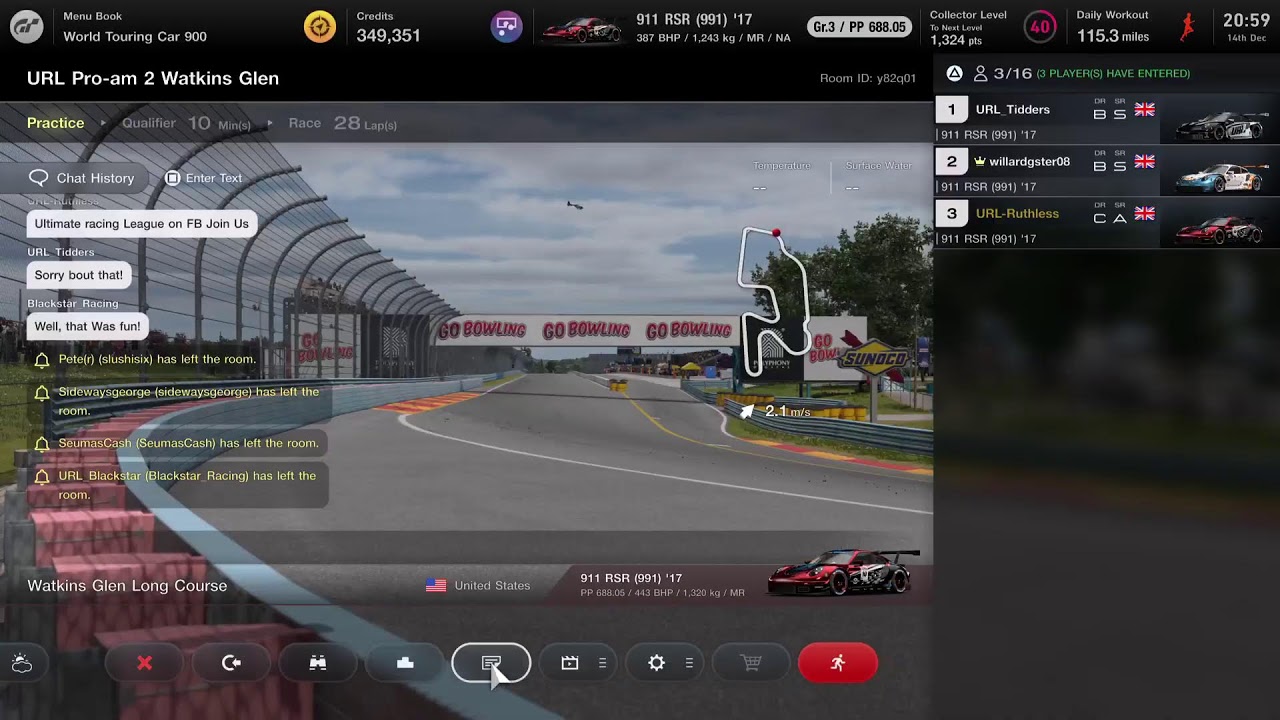Screen dimensions: 1280x720
Task: Select the triangle button icon above player list
Action: 954,73
